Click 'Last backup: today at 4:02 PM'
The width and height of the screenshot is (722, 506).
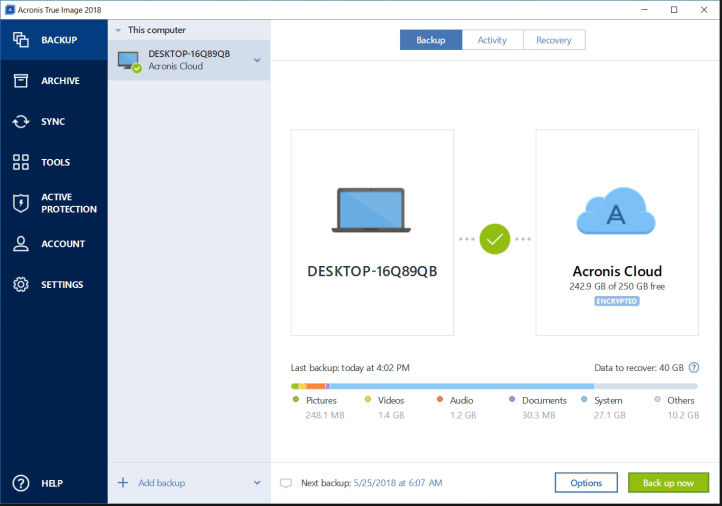coord(350,368)
